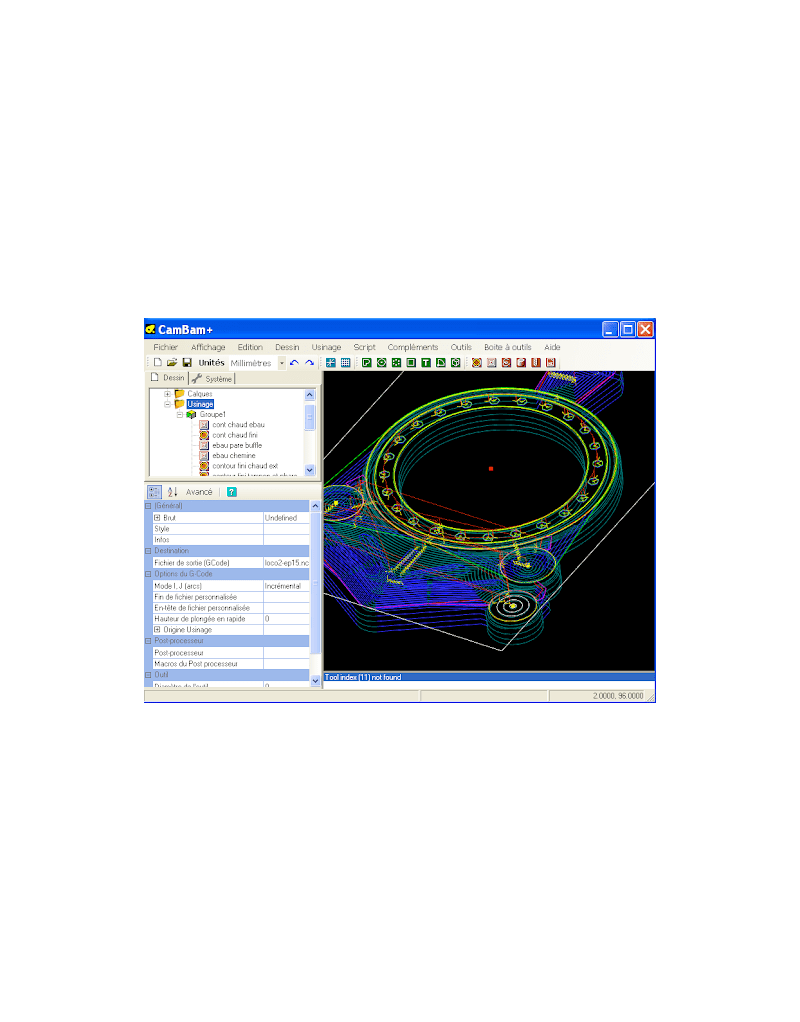Click the property grid scrollbar down arrow

click(x=316, y=680)
